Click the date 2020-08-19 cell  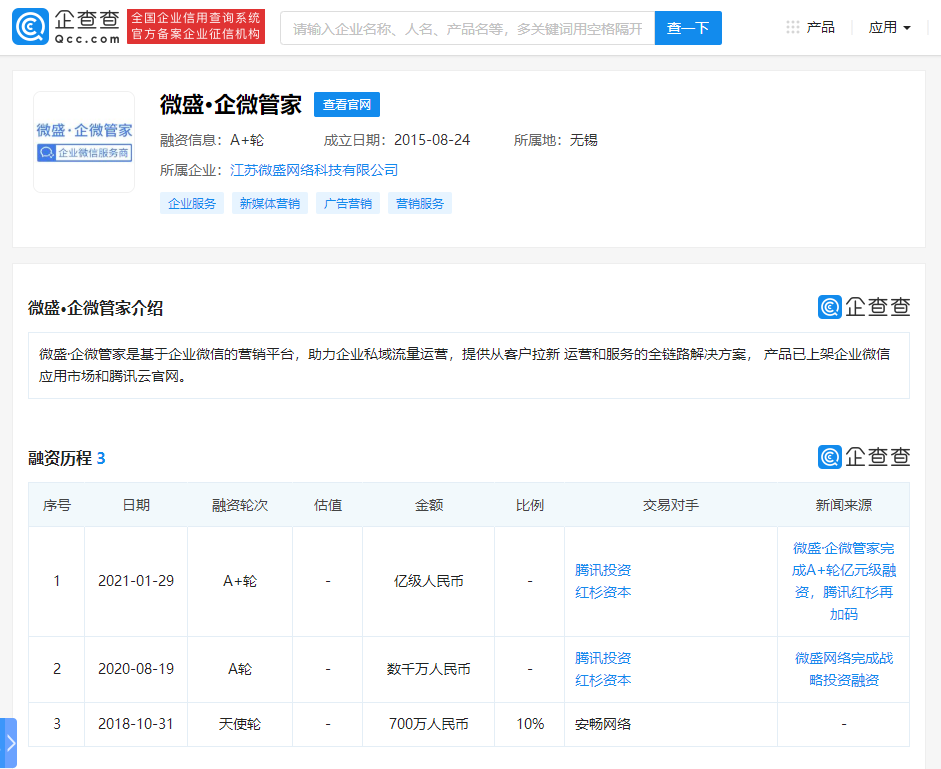(136, 669)
